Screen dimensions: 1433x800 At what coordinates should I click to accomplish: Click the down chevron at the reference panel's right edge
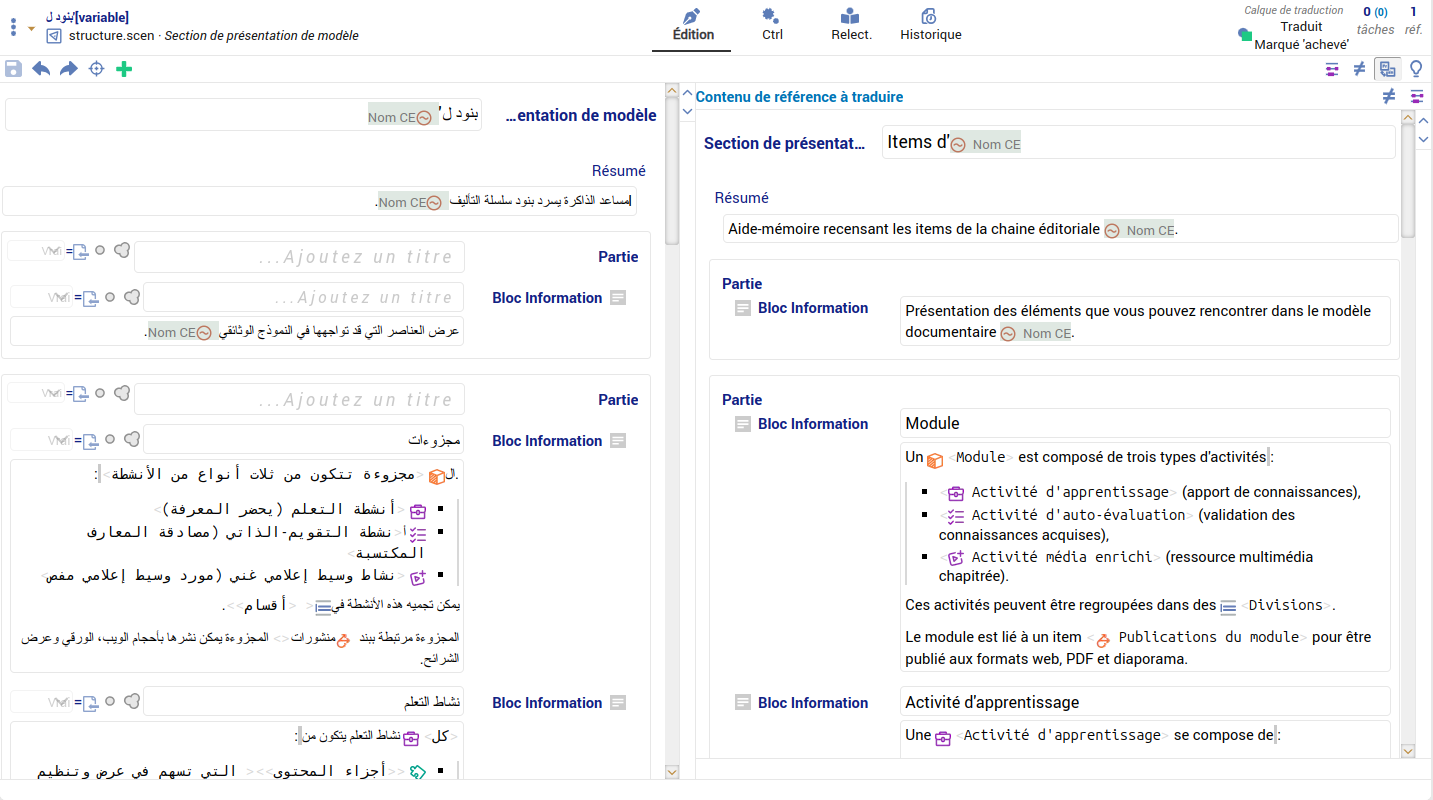1423,140
